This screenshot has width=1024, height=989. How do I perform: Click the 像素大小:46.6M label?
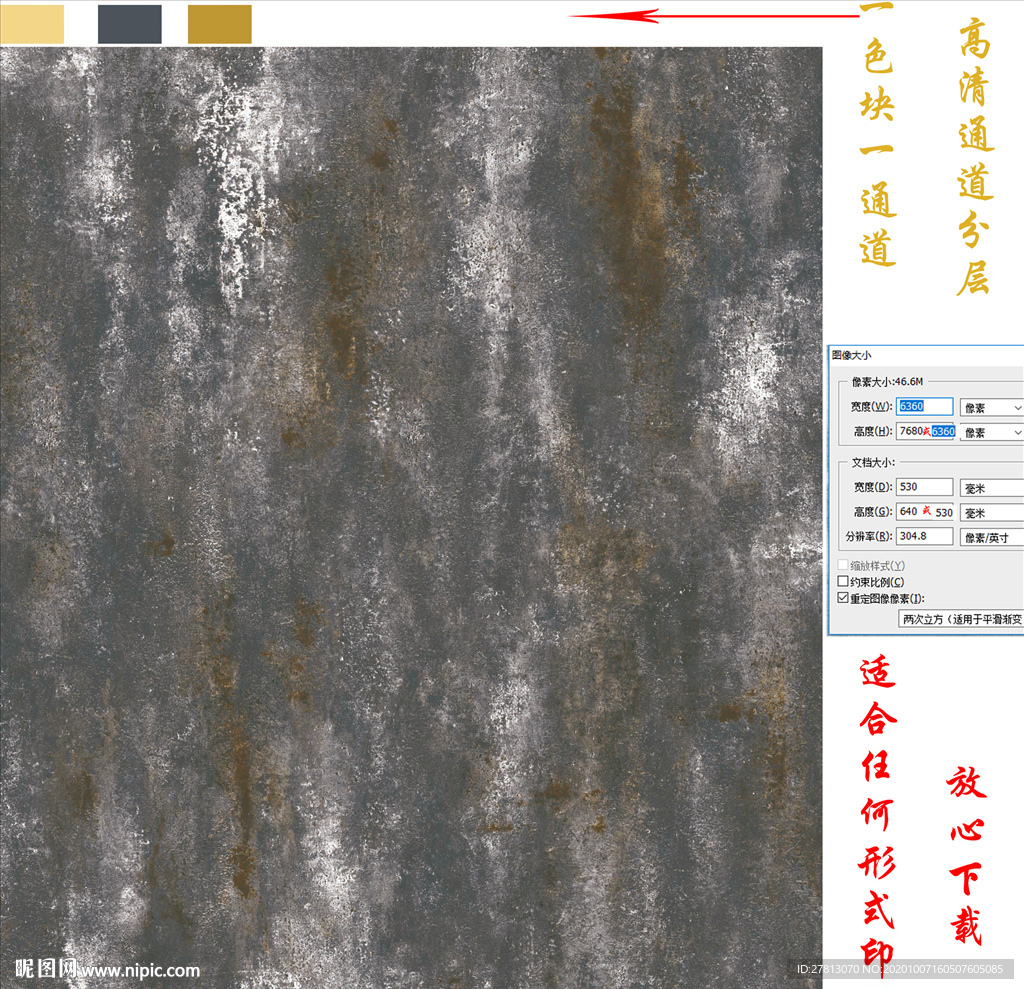(888, 381)
